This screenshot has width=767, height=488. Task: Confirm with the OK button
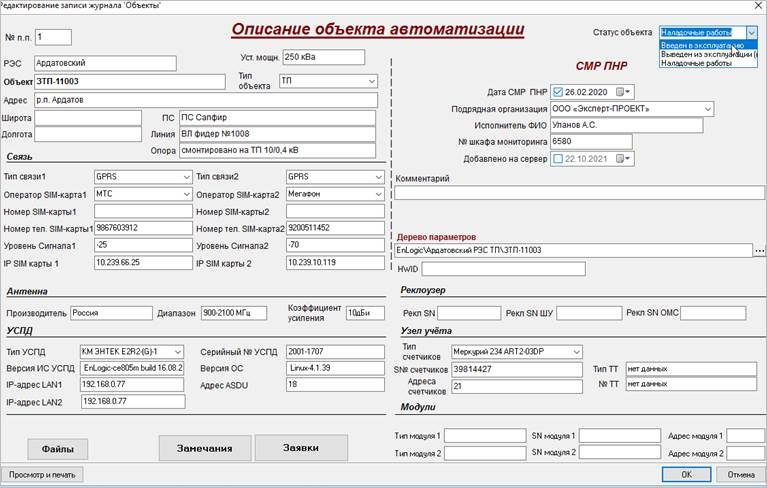[x=686, y=474]
